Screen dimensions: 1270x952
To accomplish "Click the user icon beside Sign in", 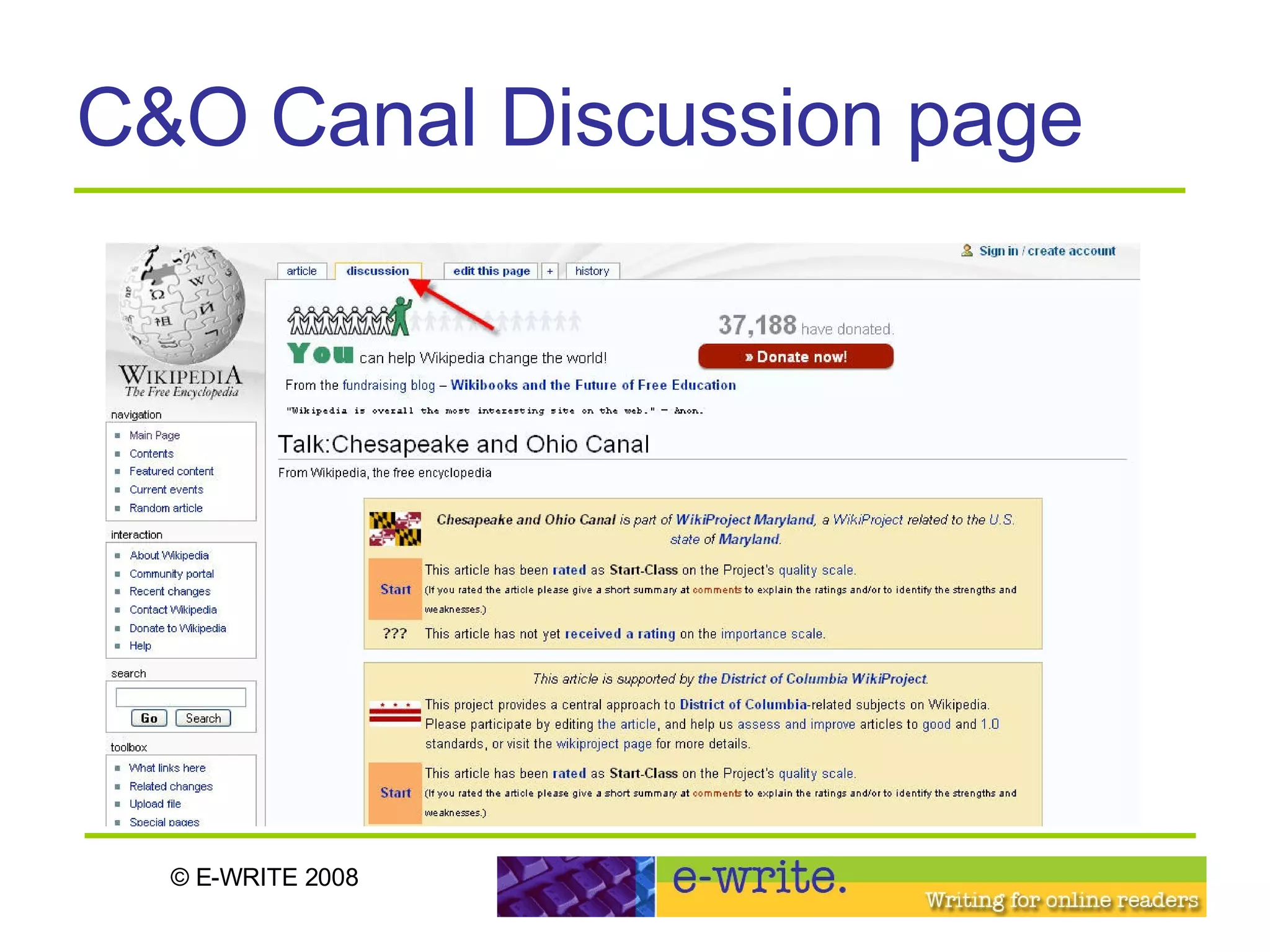I will coord(967,250).
